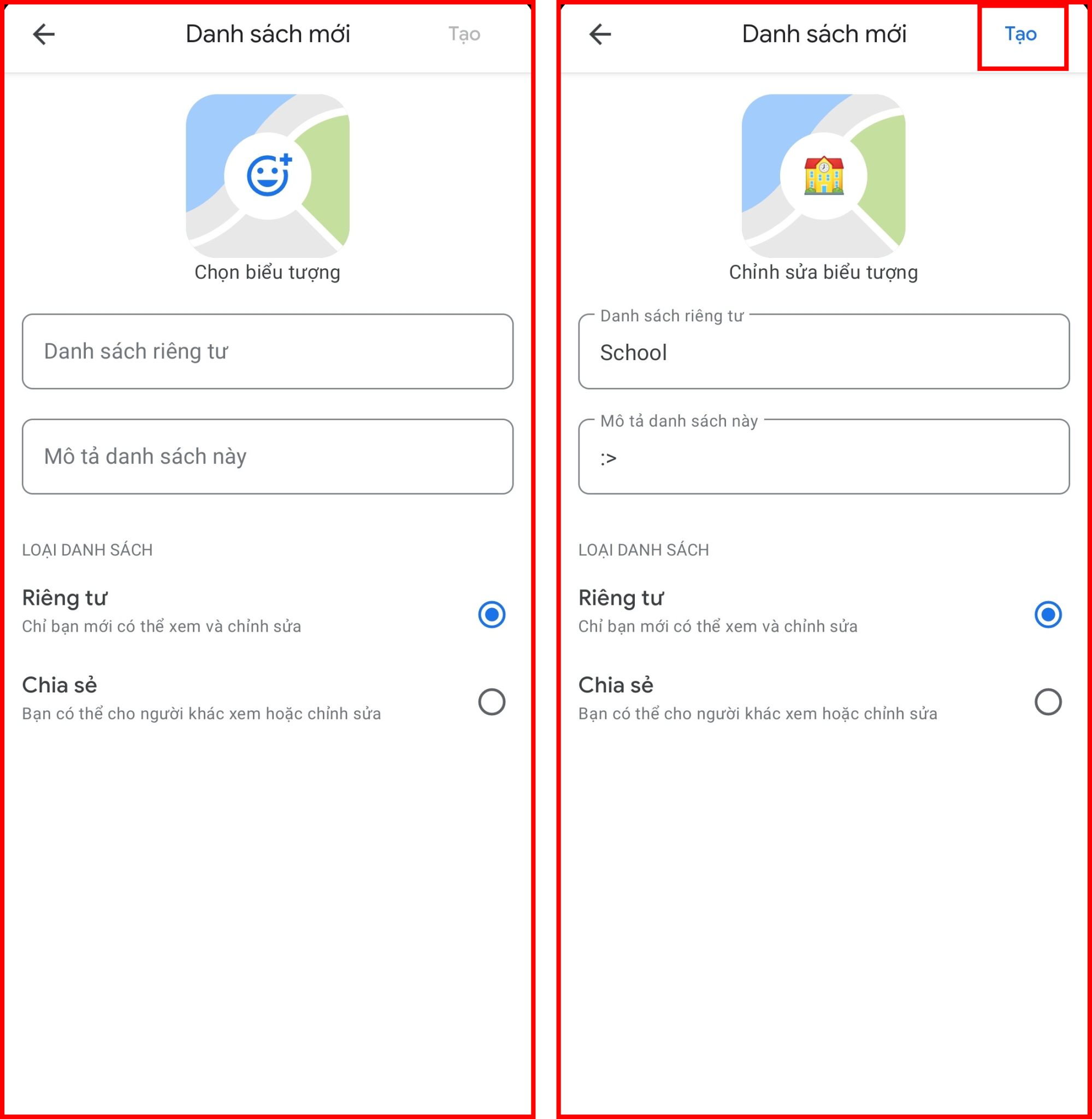Select Riêng tư radio in left panel
The height and width of the screenshot is (1119, 1092).
(x=492, y=614)
